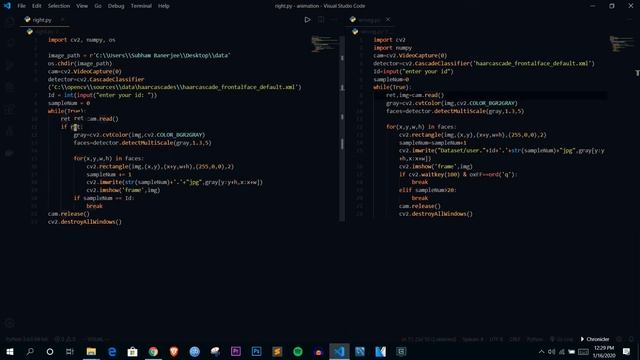Viewport: 640px width, 360px height.
Task: Open the View menu
Action: point(82,6)
